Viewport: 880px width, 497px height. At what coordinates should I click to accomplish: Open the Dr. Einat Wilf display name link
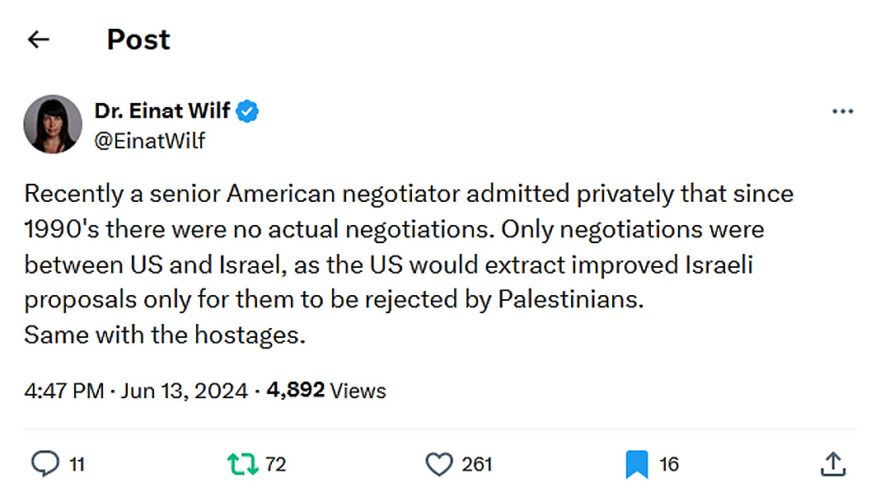coord(162,111)
